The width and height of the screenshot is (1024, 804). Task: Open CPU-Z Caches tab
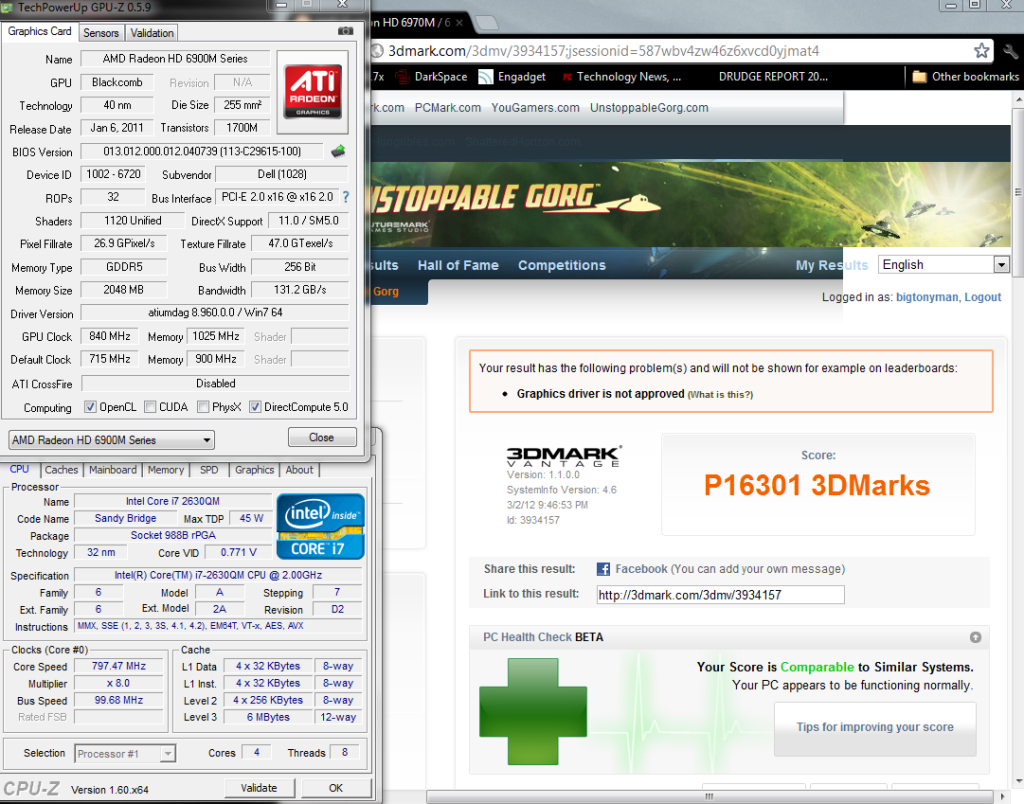point(61,470)
